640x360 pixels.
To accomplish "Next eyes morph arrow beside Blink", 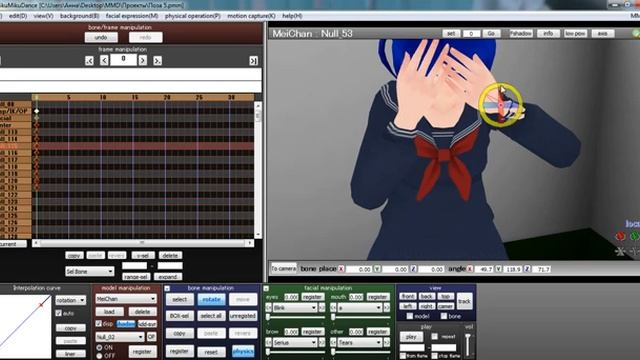I will pos(322,307).
